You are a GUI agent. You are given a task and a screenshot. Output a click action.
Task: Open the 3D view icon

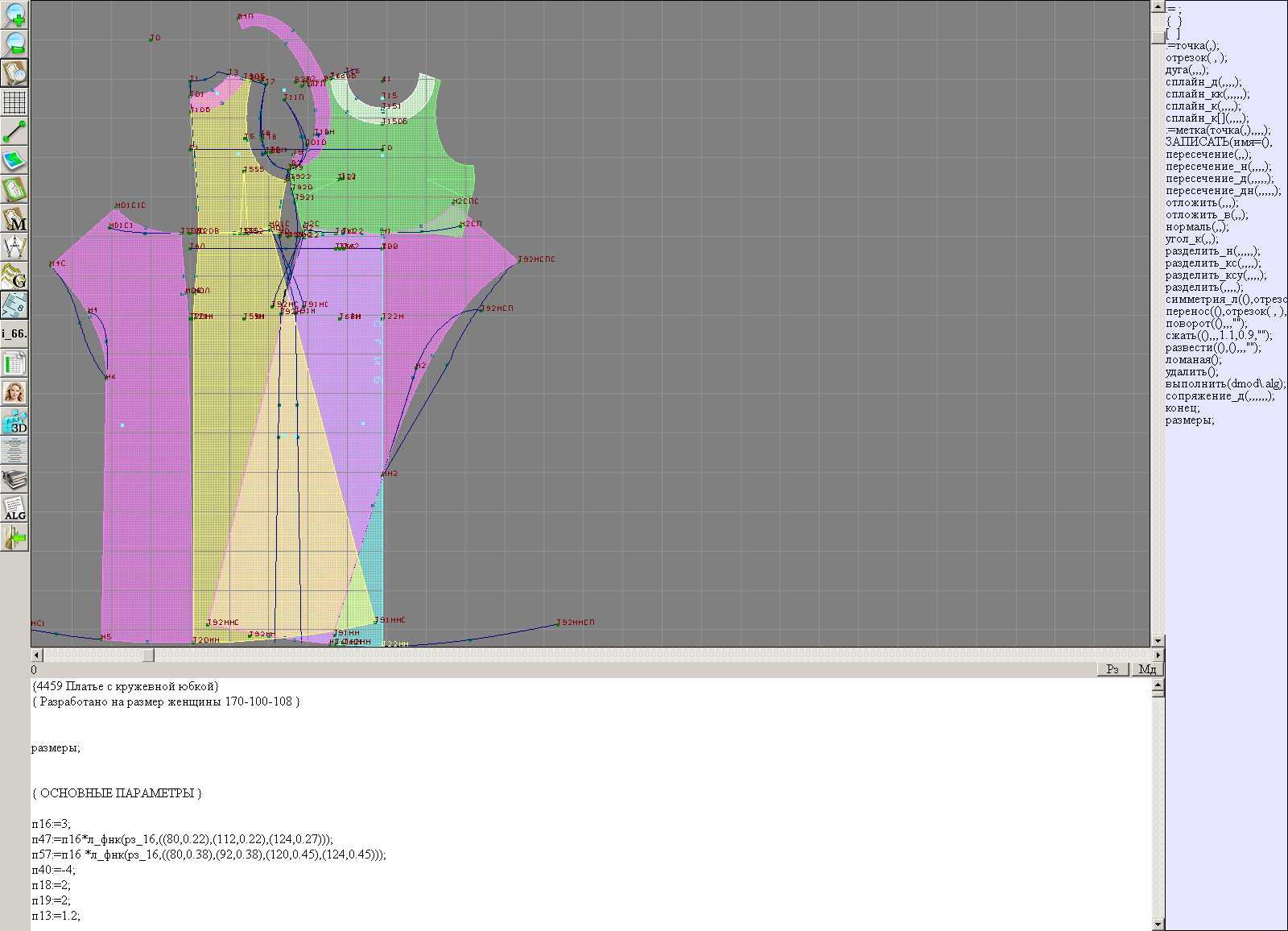14,421
